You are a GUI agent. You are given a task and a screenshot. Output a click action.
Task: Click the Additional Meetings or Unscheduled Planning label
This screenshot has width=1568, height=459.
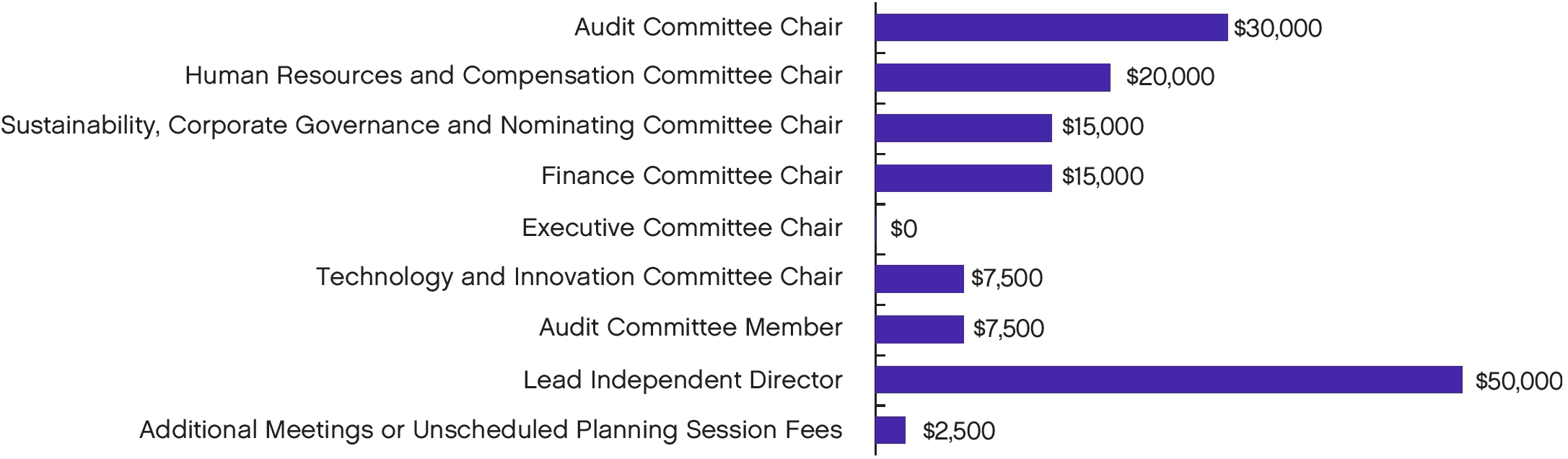coord(491,430)
